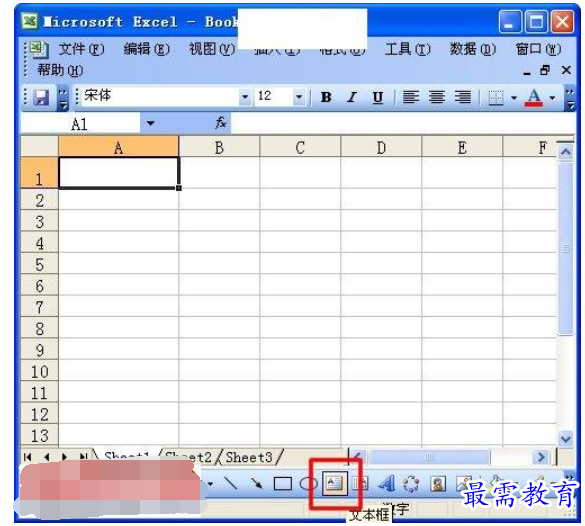Center align text
The width and height of the screenshot is (585, 526).
(x=437, y=97)
